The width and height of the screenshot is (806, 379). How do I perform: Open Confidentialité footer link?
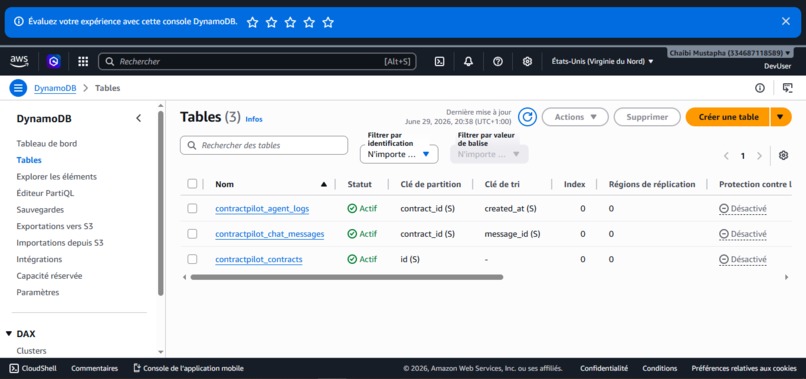604,368
